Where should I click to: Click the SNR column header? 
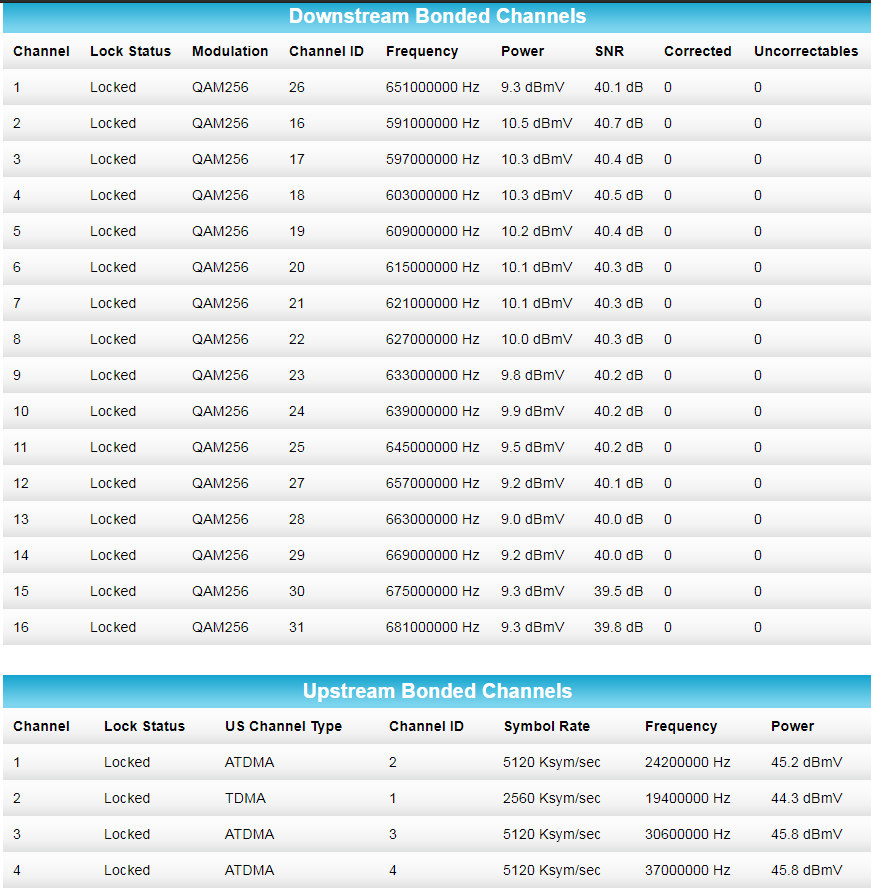[609, 51]
